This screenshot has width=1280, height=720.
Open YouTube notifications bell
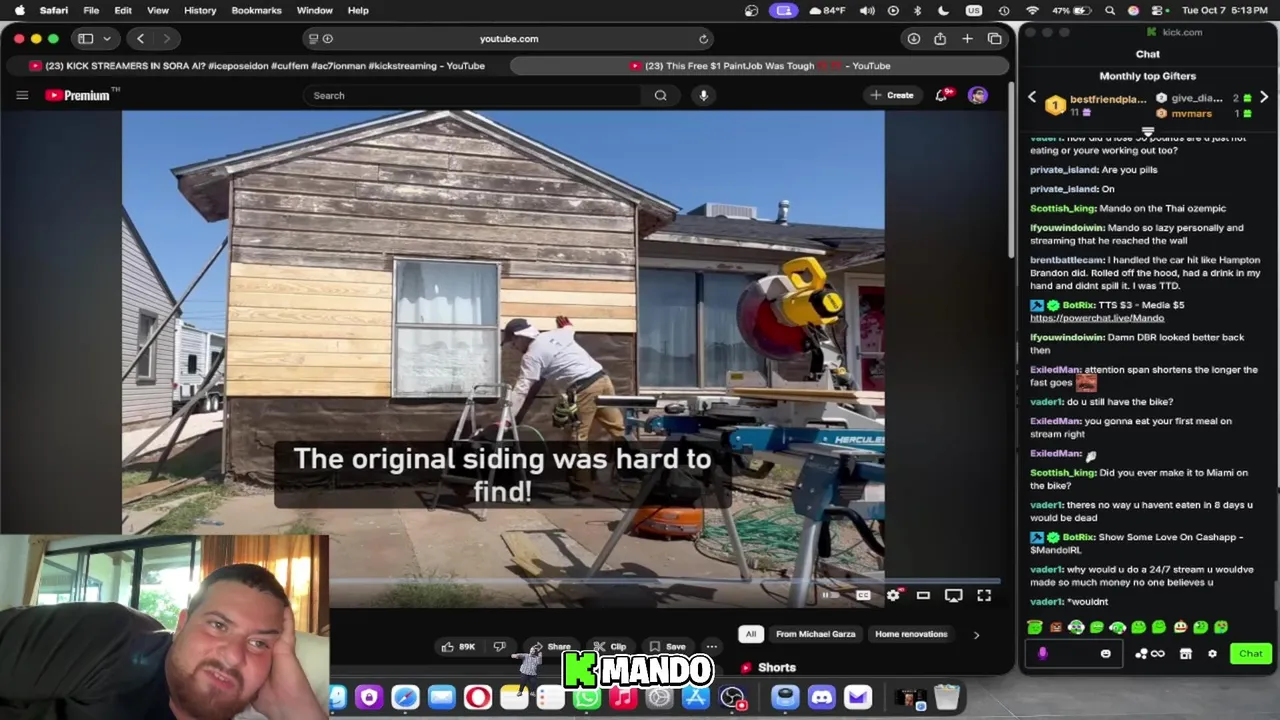tap(942, 95)
